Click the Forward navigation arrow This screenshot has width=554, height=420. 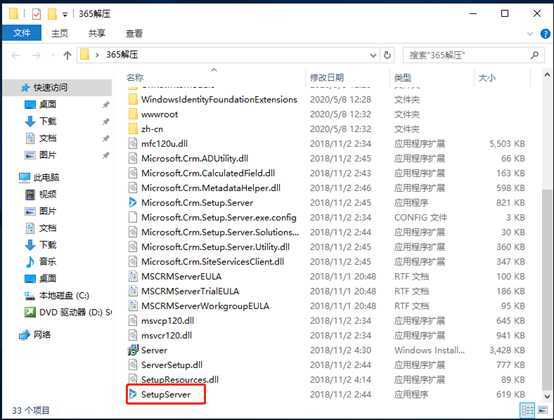click(36, 55)
